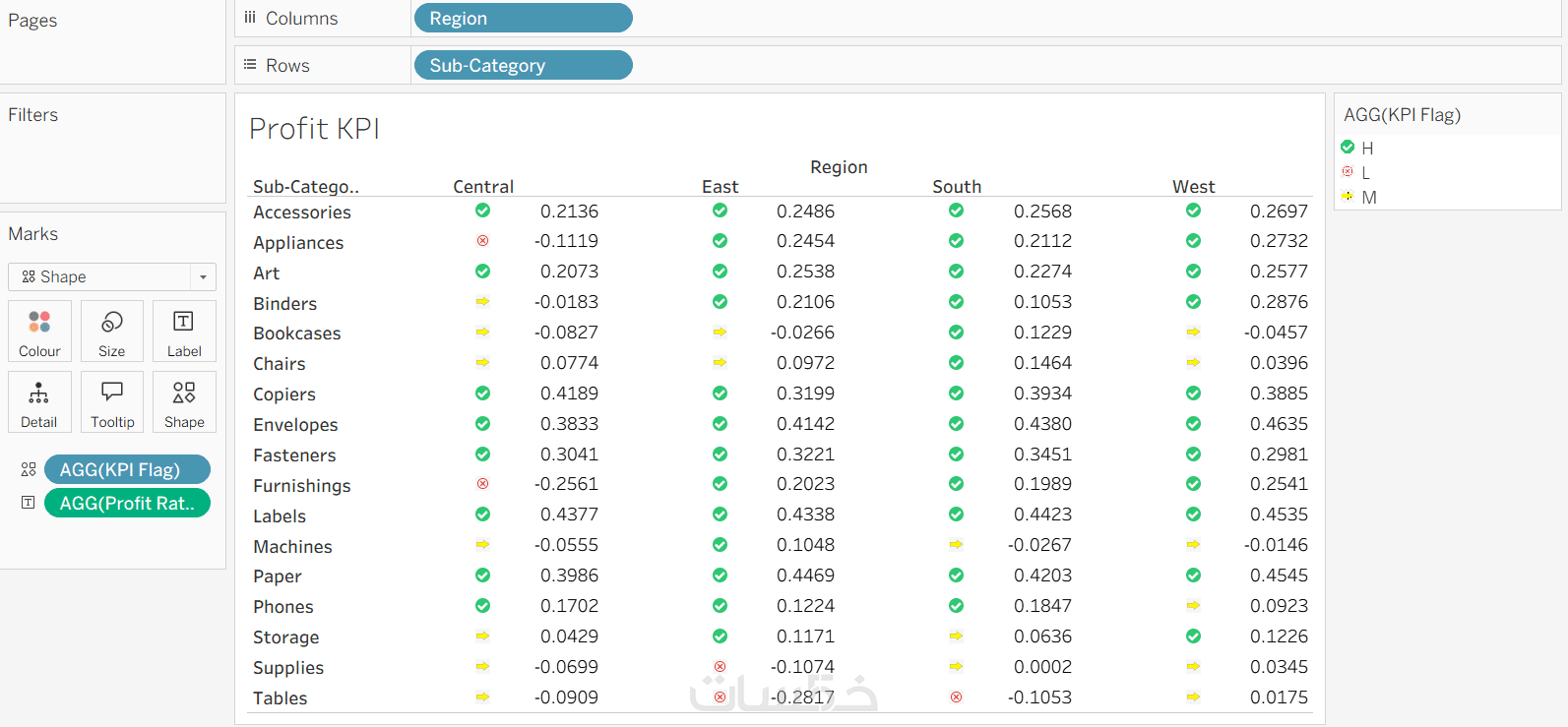The width and height of the screenshot is (1568, 727).
Task: Select the Region pill on Columns
Action: click(523, 19)
